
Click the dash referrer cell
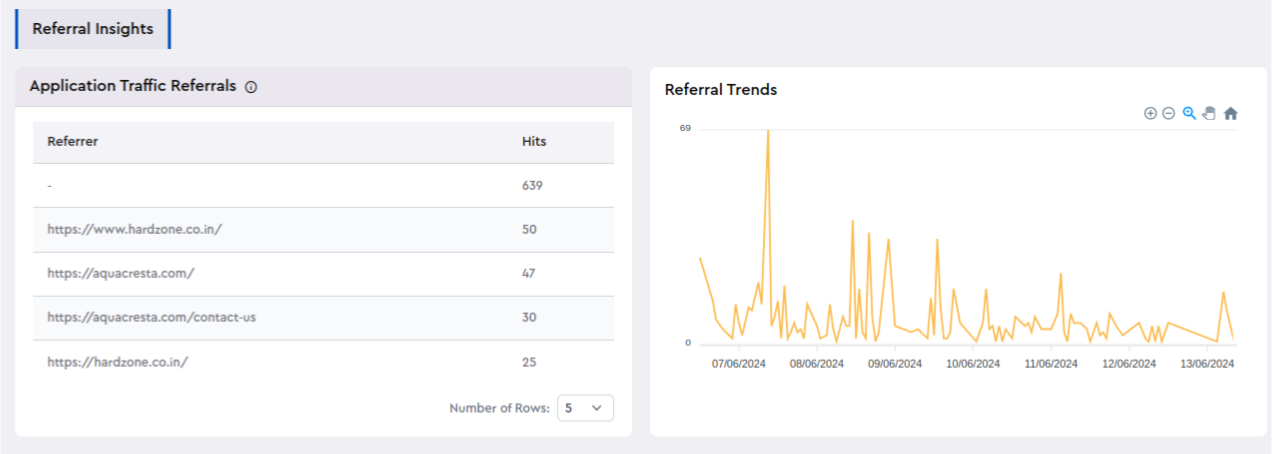pos(49,186)
